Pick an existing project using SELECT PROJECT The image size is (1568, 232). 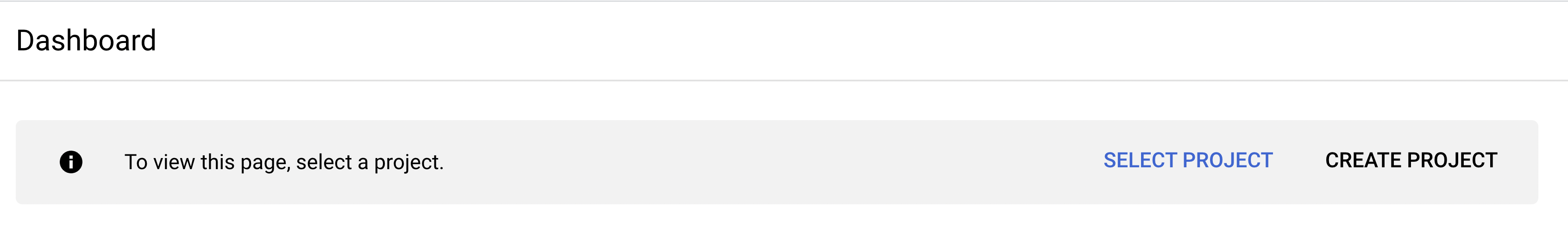point(1187,160)
